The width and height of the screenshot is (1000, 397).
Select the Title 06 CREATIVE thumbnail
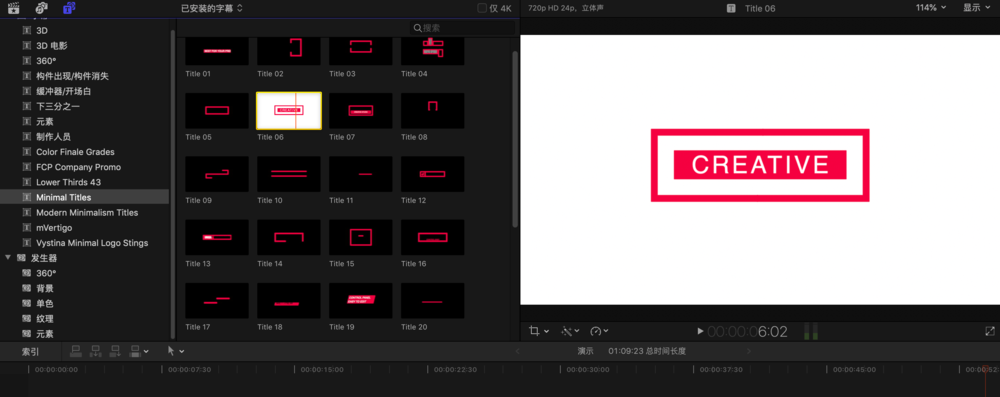tap(289, 111)
